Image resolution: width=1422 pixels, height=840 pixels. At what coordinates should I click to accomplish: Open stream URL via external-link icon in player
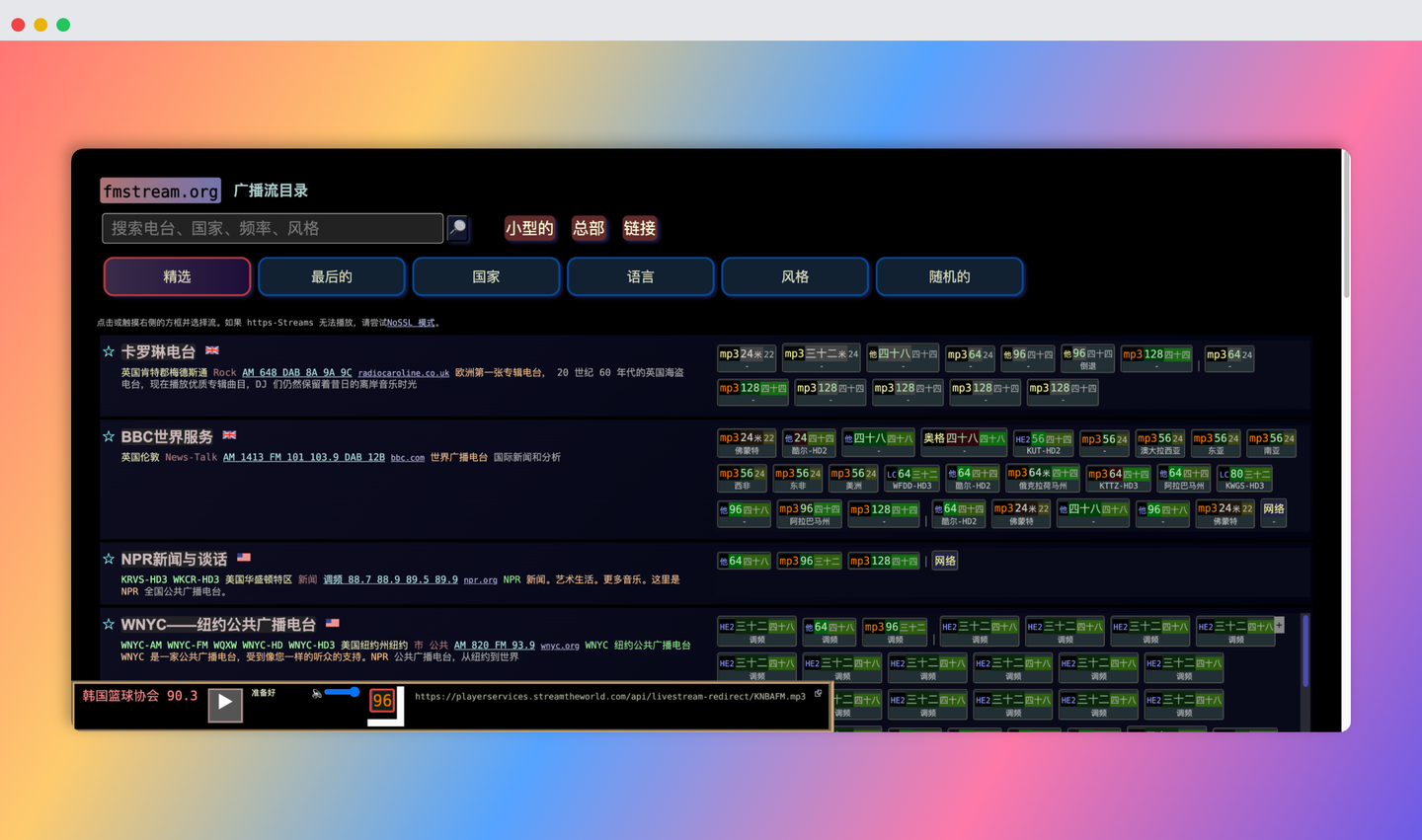[x=817, y=694]
